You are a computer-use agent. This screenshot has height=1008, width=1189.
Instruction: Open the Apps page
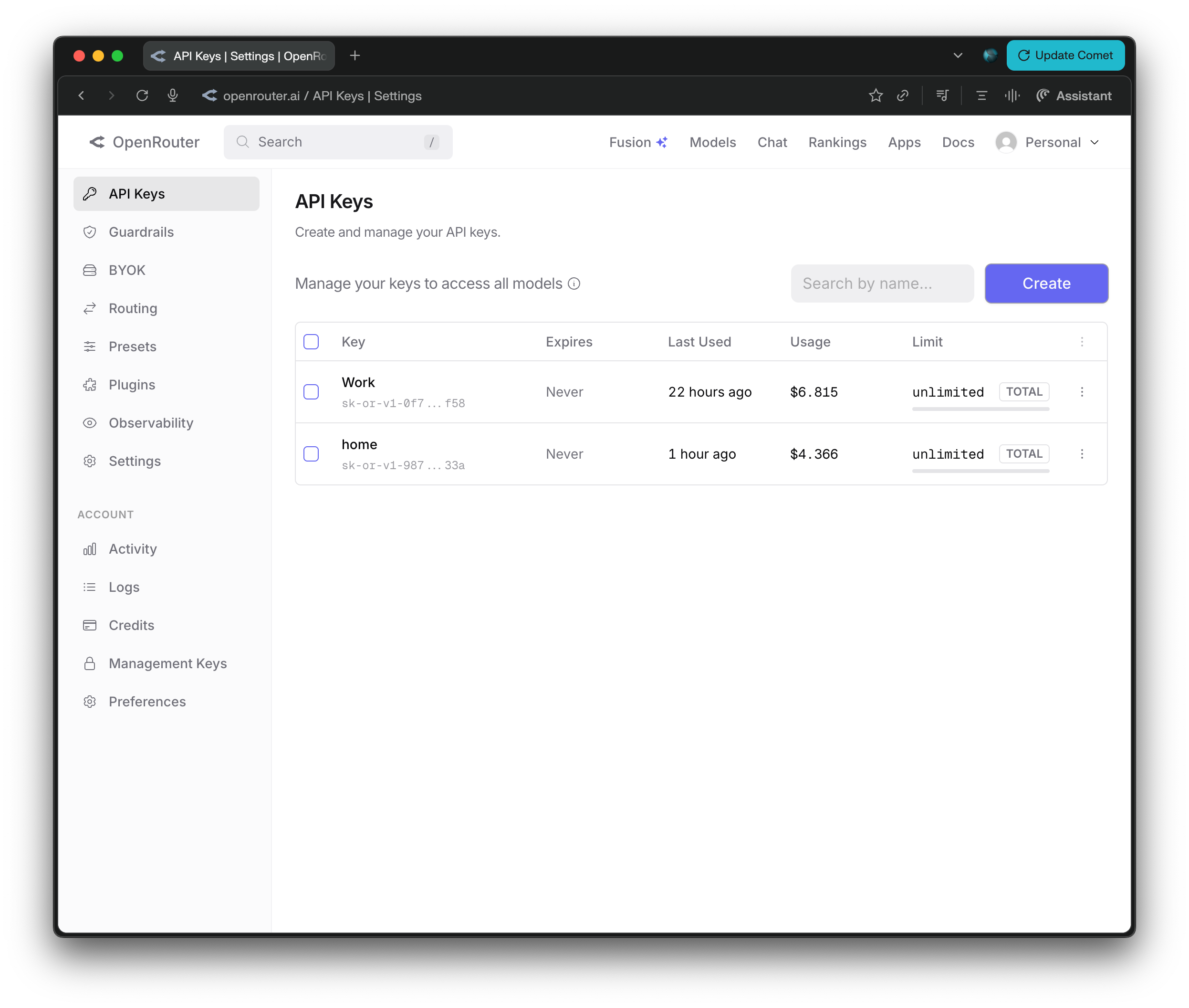pos(904,142)
